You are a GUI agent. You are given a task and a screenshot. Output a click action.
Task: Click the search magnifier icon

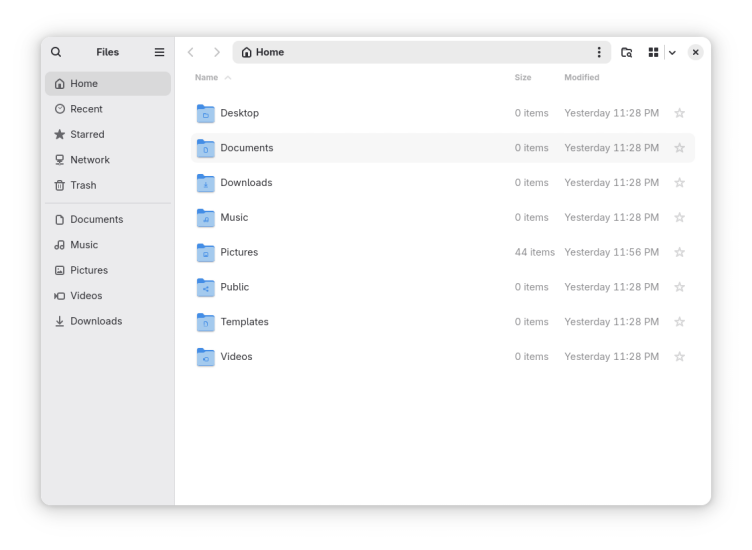click(56, 52)
